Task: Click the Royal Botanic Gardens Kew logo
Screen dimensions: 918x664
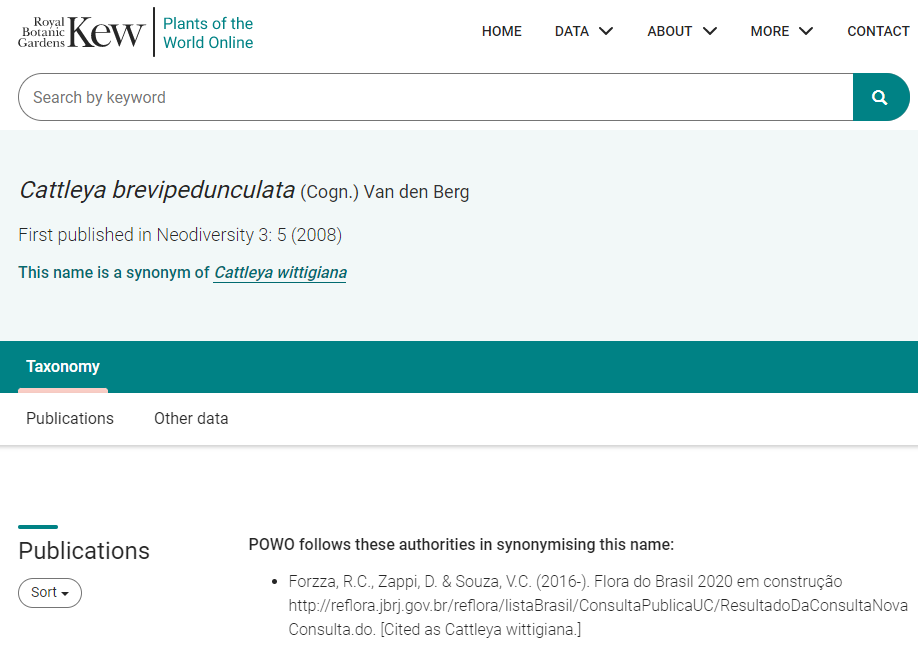Action: [x=81, y=32]
